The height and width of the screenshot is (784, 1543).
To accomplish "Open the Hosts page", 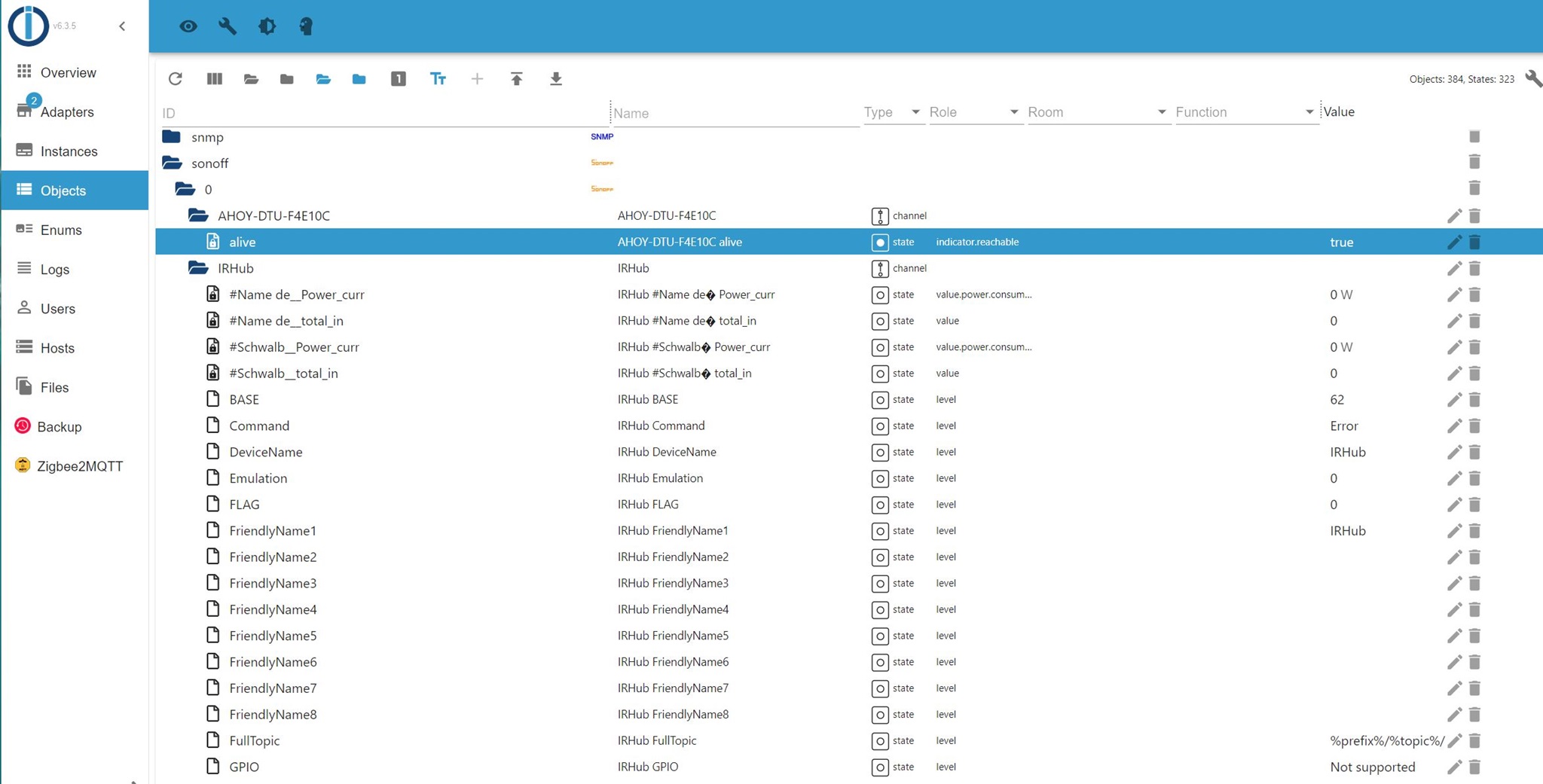I will coord(75,348).
